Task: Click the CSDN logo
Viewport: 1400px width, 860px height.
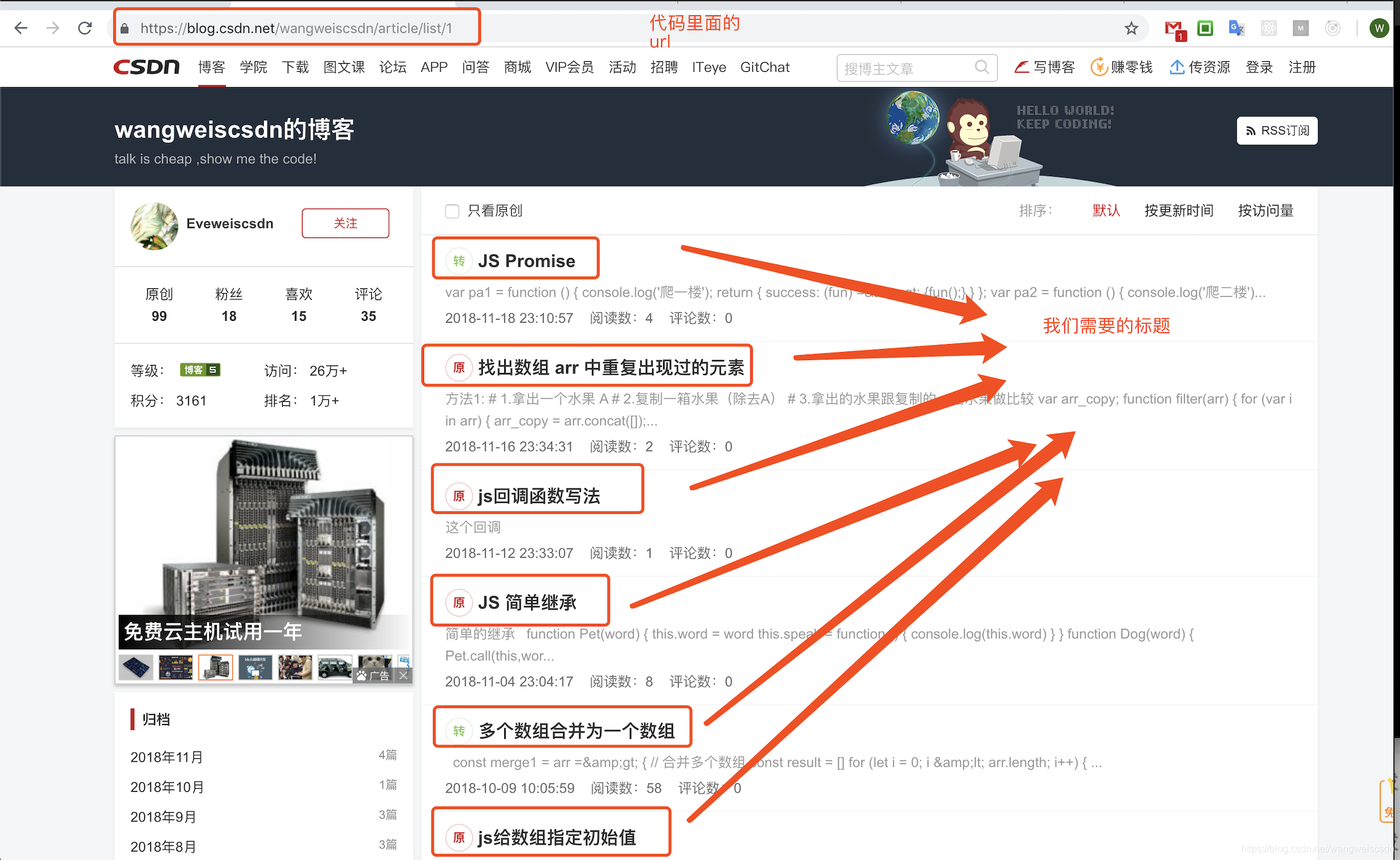Action: click(147, 67)
